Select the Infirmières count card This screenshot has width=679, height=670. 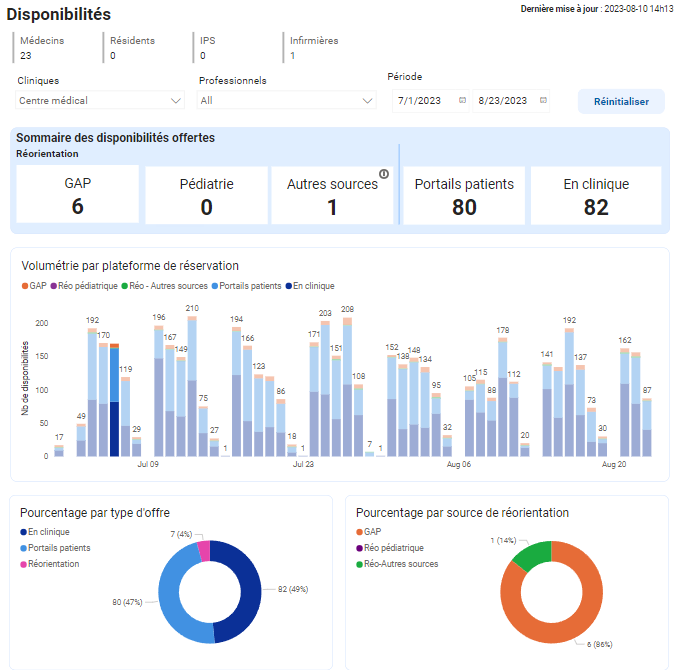(x=325, y=48)
